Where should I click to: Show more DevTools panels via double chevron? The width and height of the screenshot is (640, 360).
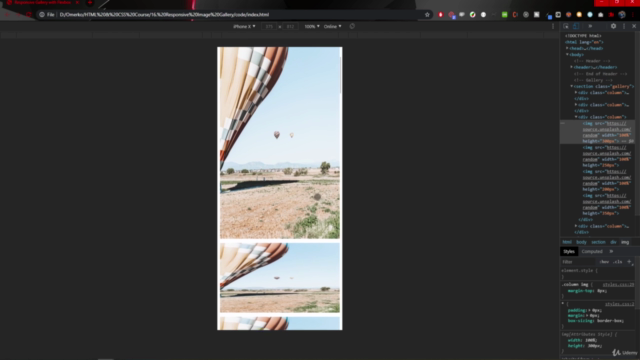(x=590, y=26)
